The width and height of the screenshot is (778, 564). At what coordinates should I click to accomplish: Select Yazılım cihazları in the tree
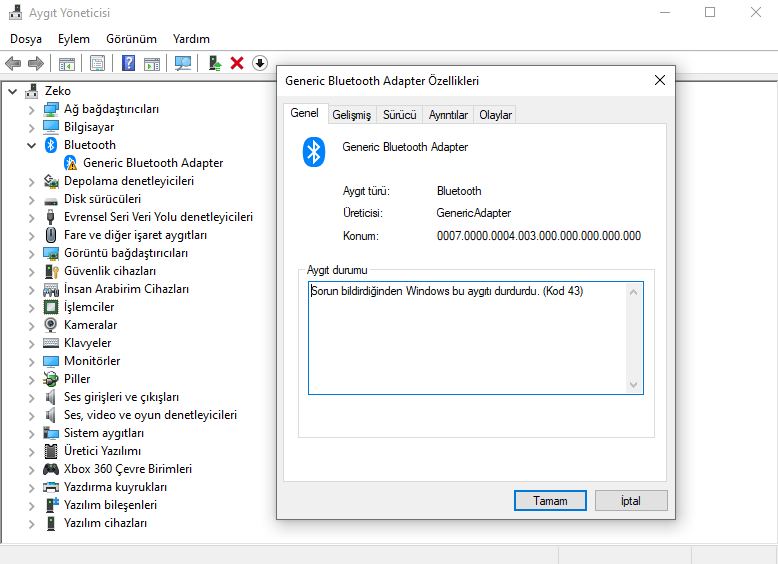(x=105, y=523)
